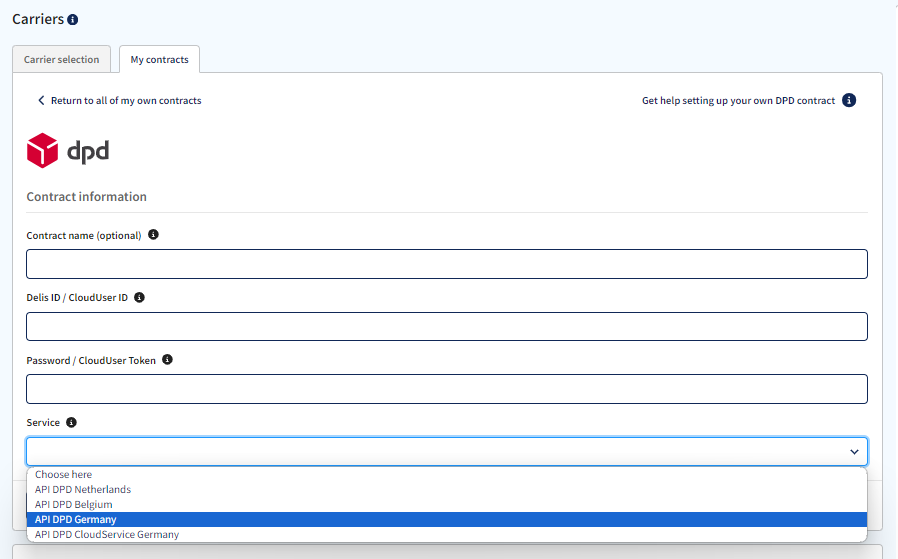Click the info icon beside Service label
This screenshot has width=898, height=559.
[x=71, y=422]
